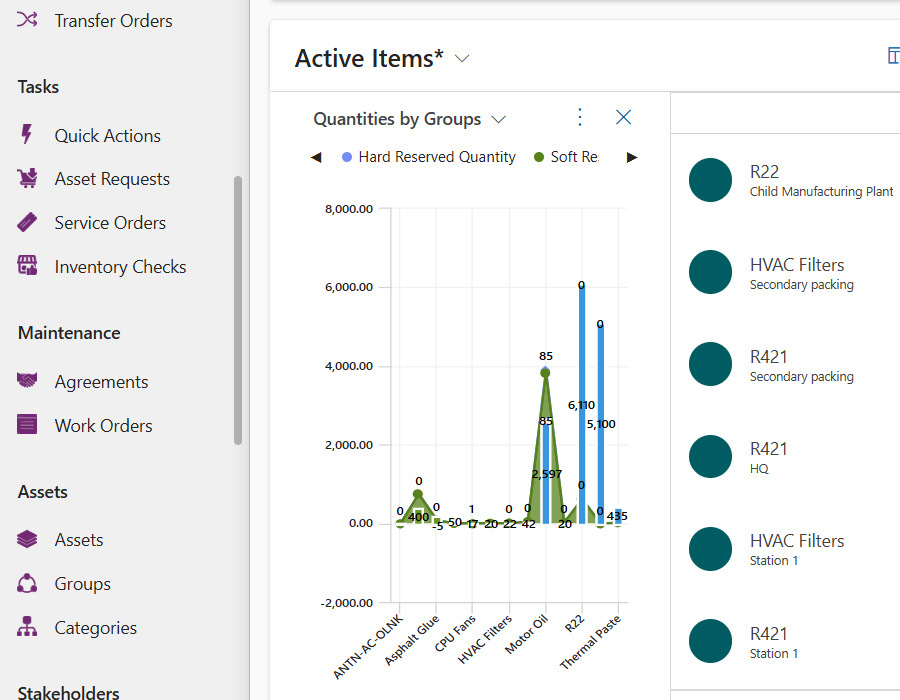Click the Motor Oil axis label
This screenshot has height=700, width=900.
tap(526, 634)
